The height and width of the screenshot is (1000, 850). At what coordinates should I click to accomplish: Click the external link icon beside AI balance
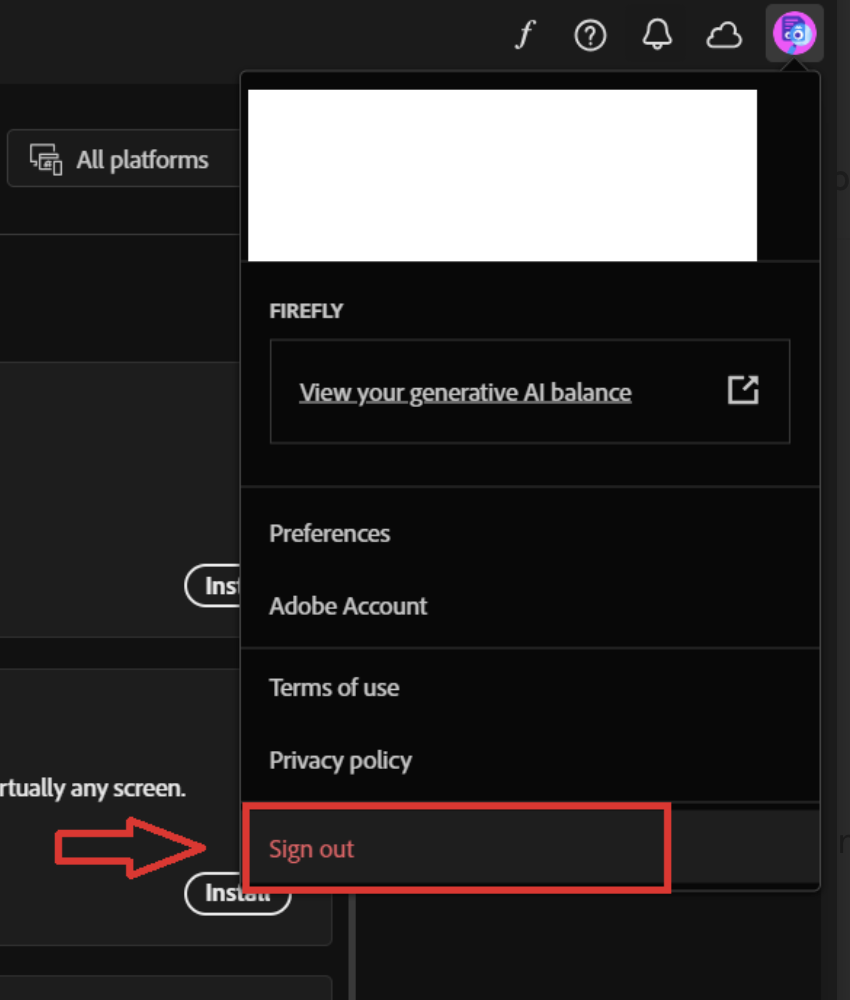[x=742, y=392]
